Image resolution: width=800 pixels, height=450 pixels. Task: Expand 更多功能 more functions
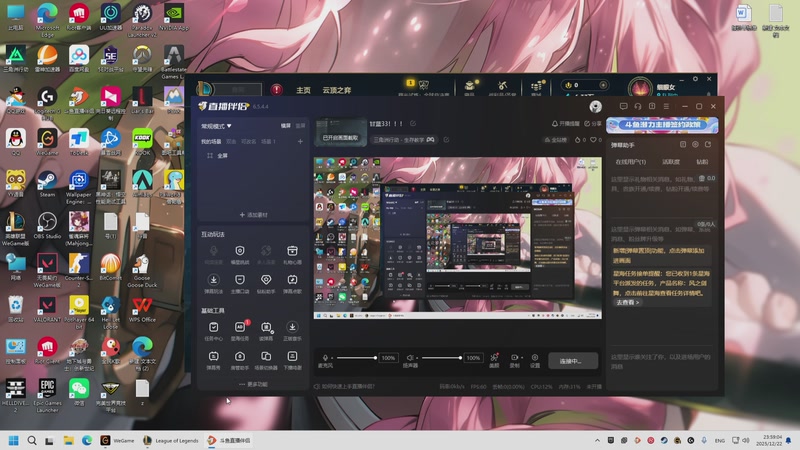point(253,384)
